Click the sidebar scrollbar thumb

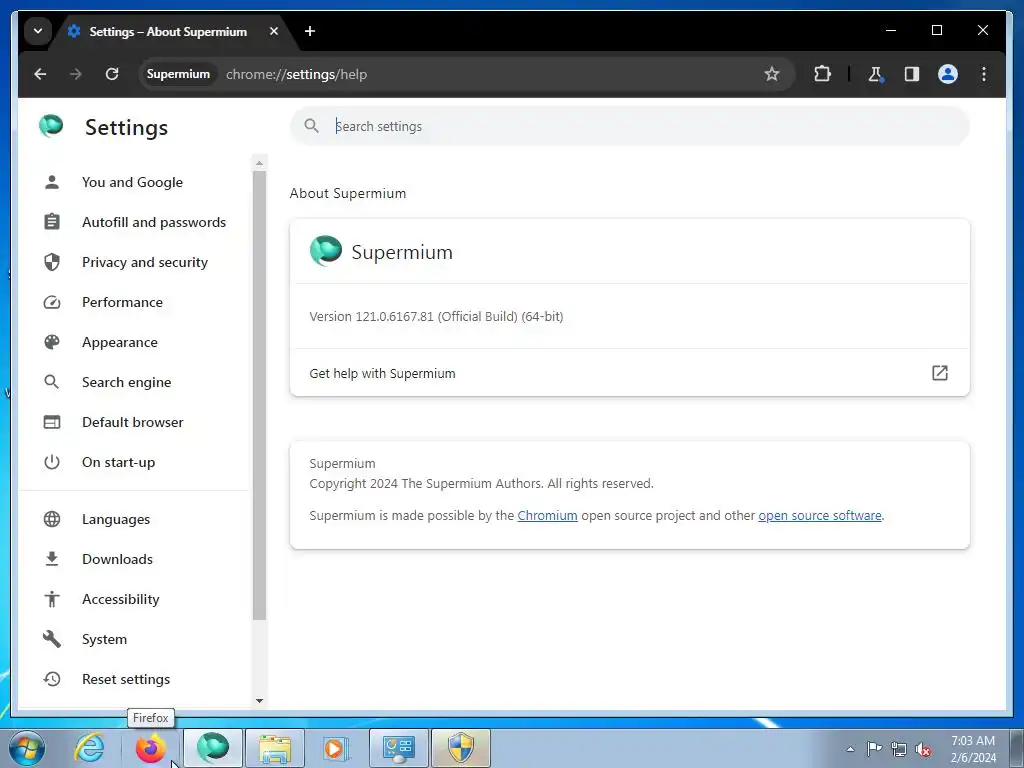pos(259,395)
